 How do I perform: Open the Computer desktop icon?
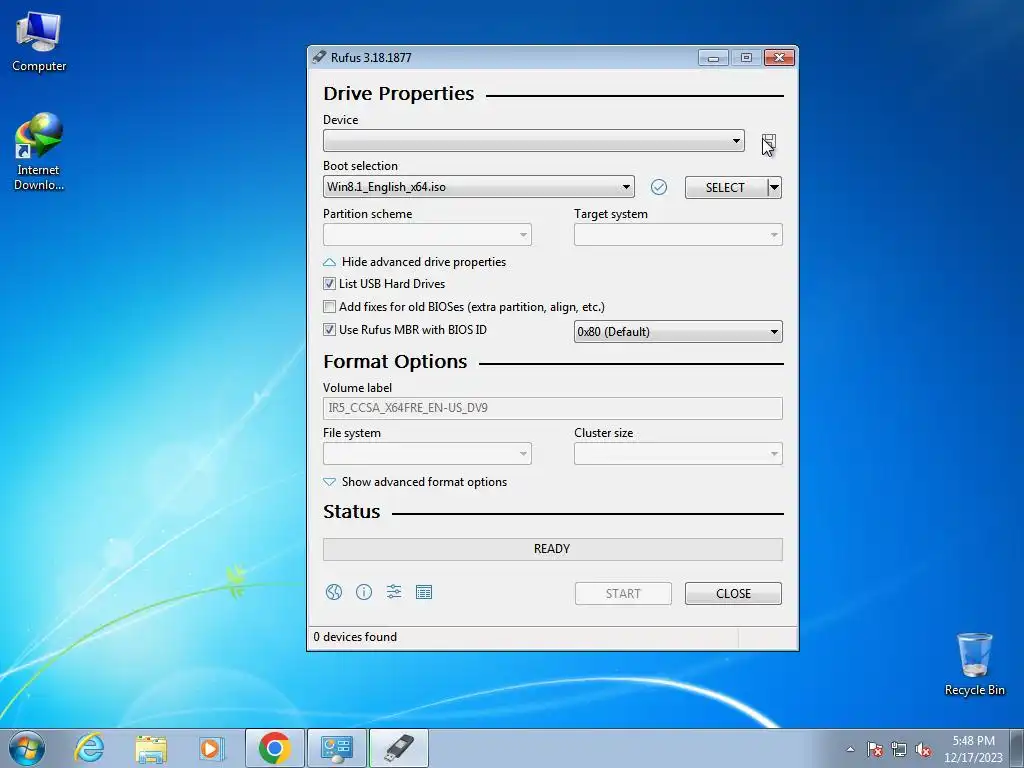[x=39, y=42]
